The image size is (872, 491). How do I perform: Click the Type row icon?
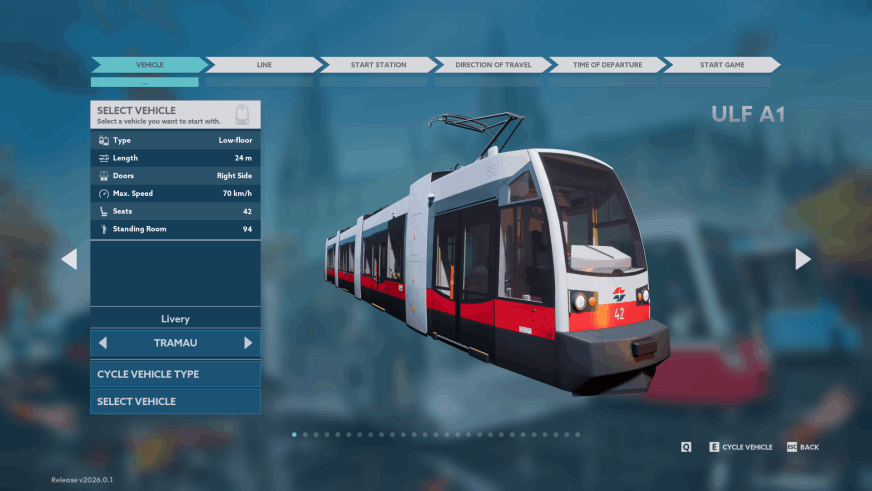coord(103,140)
